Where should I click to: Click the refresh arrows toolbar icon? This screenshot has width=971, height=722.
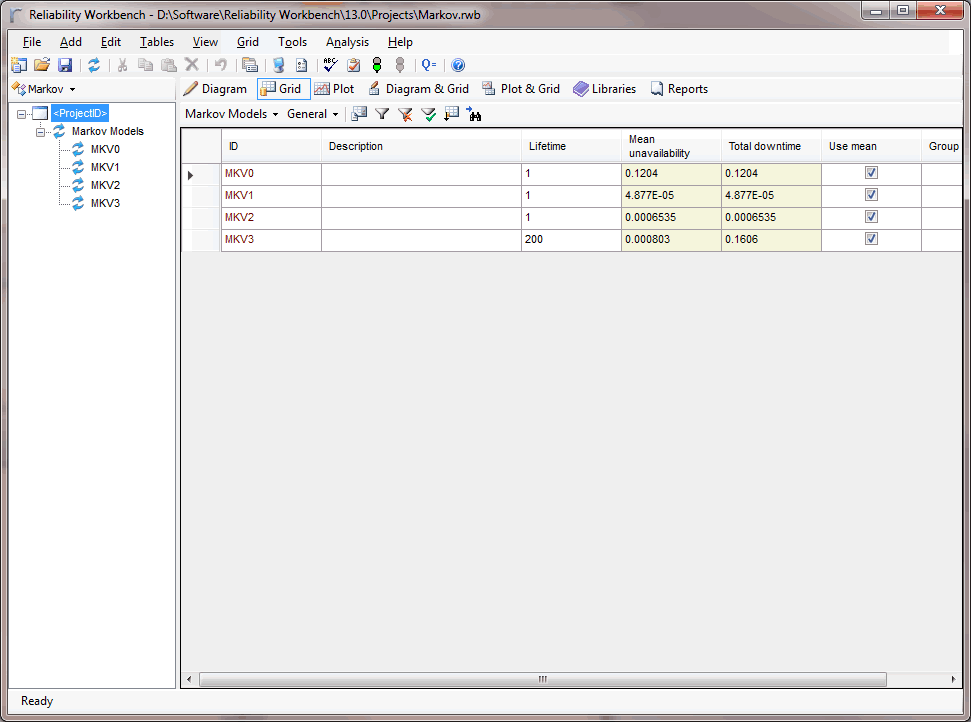pos(94,65)
